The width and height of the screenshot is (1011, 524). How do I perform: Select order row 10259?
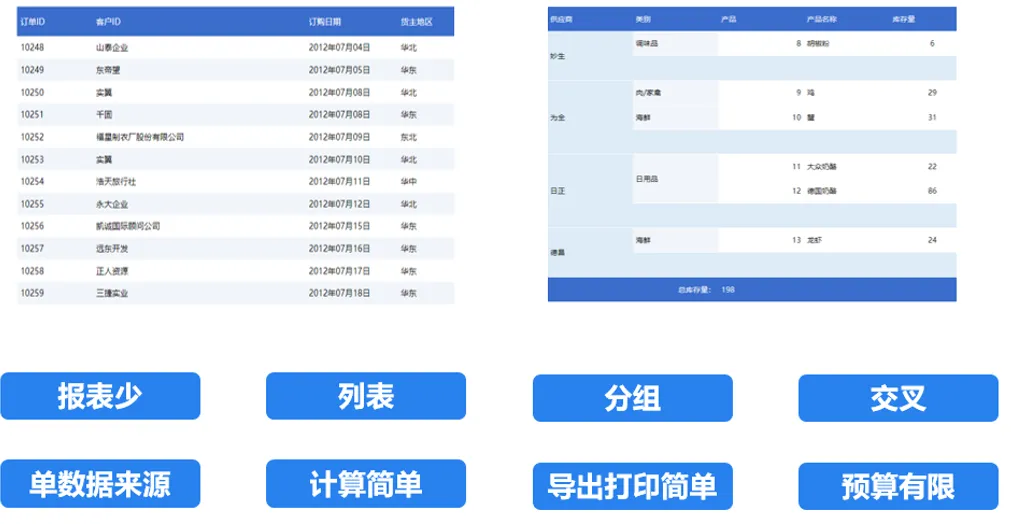[x=235, y=293]
